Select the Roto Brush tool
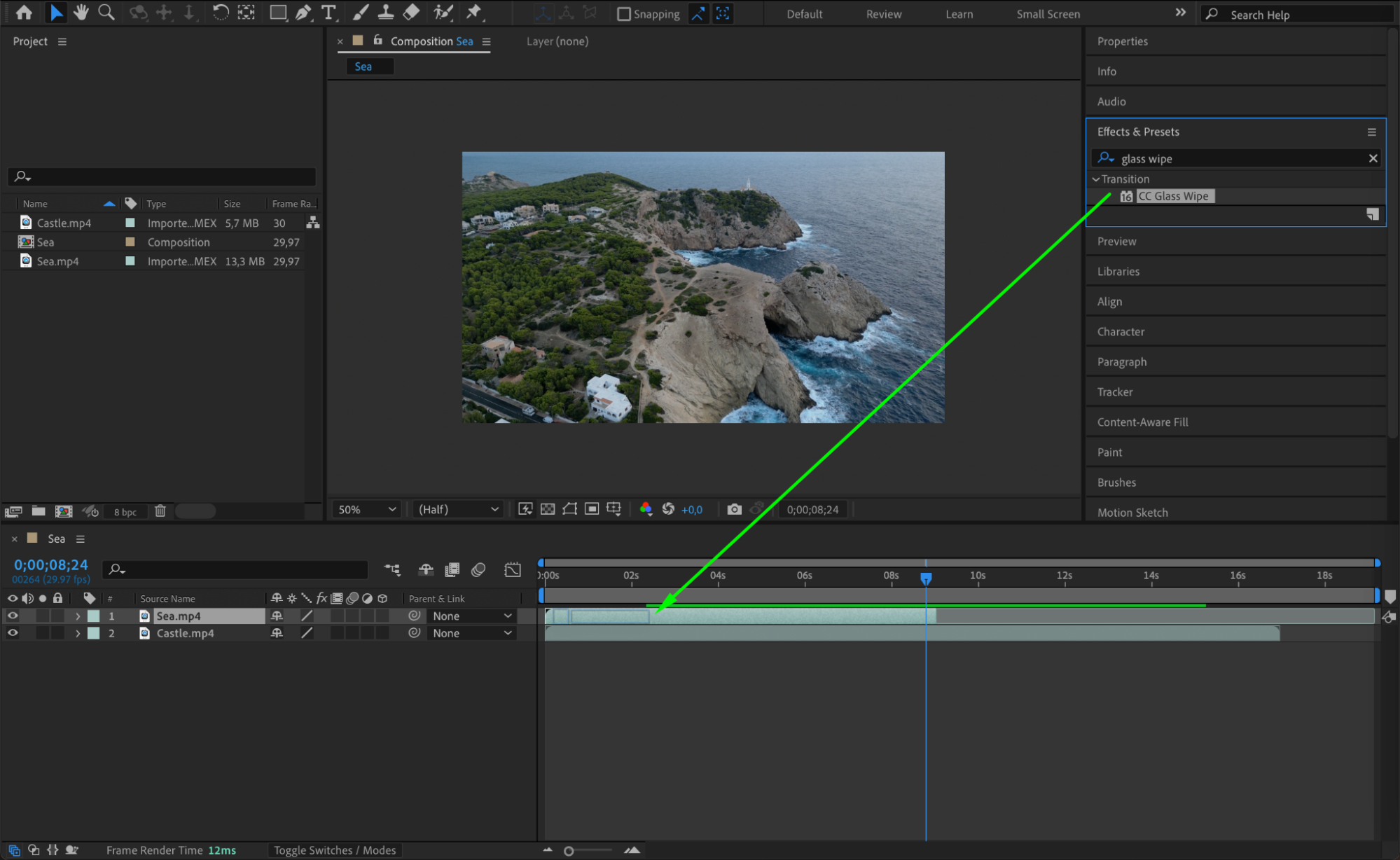This screenshot has width=1400, height=860. click(x=443, y=13)
